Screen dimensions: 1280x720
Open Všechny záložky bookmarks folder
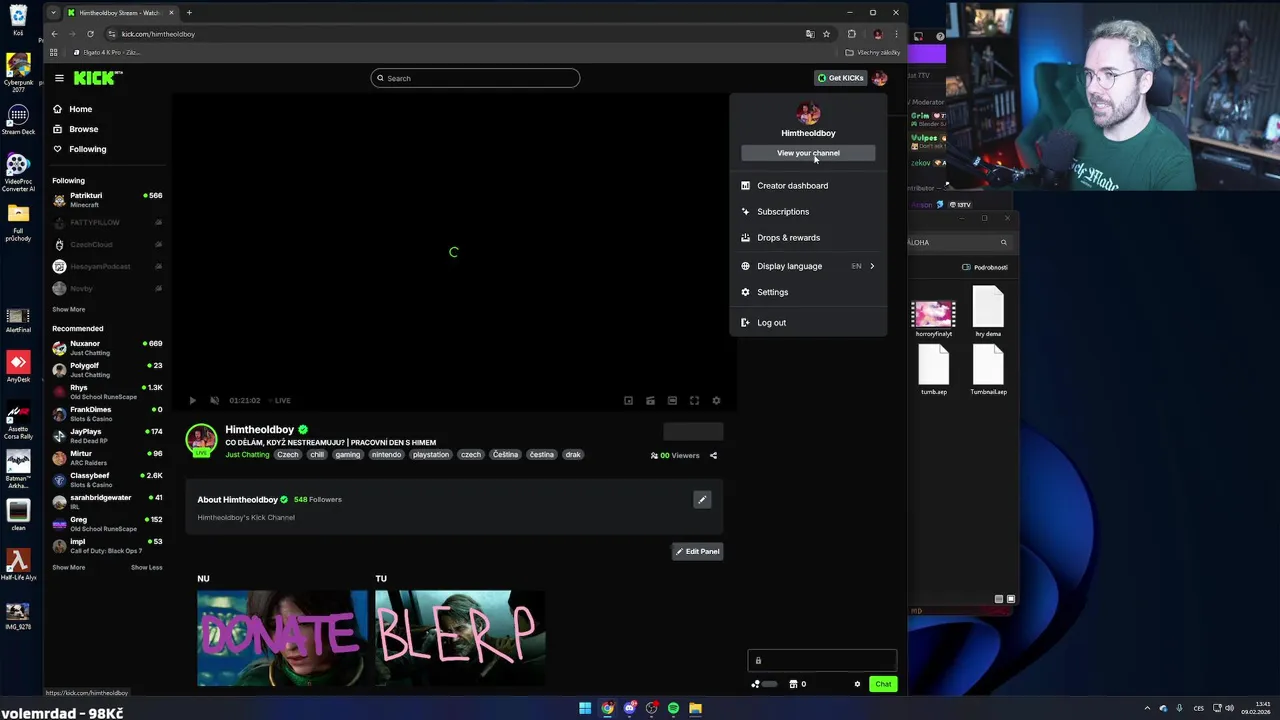click(x=873, y=52)
